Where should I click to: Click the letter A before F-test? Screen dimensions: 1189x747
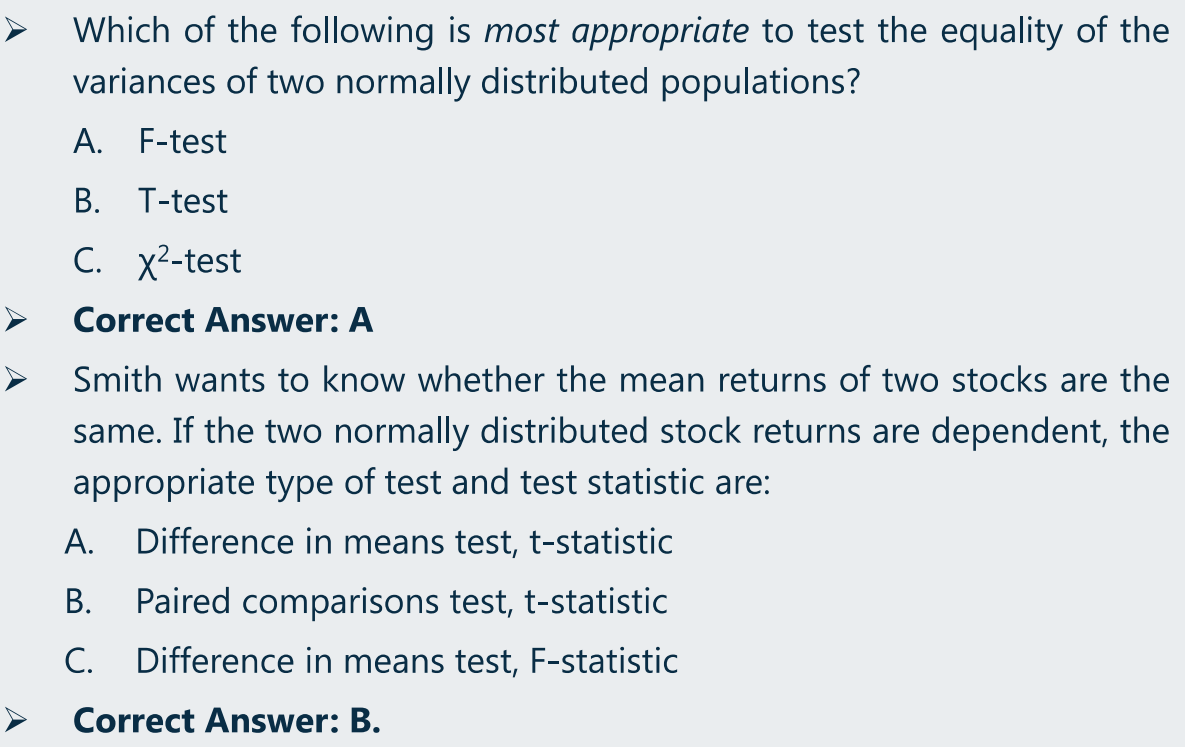(x=88, y=142)
